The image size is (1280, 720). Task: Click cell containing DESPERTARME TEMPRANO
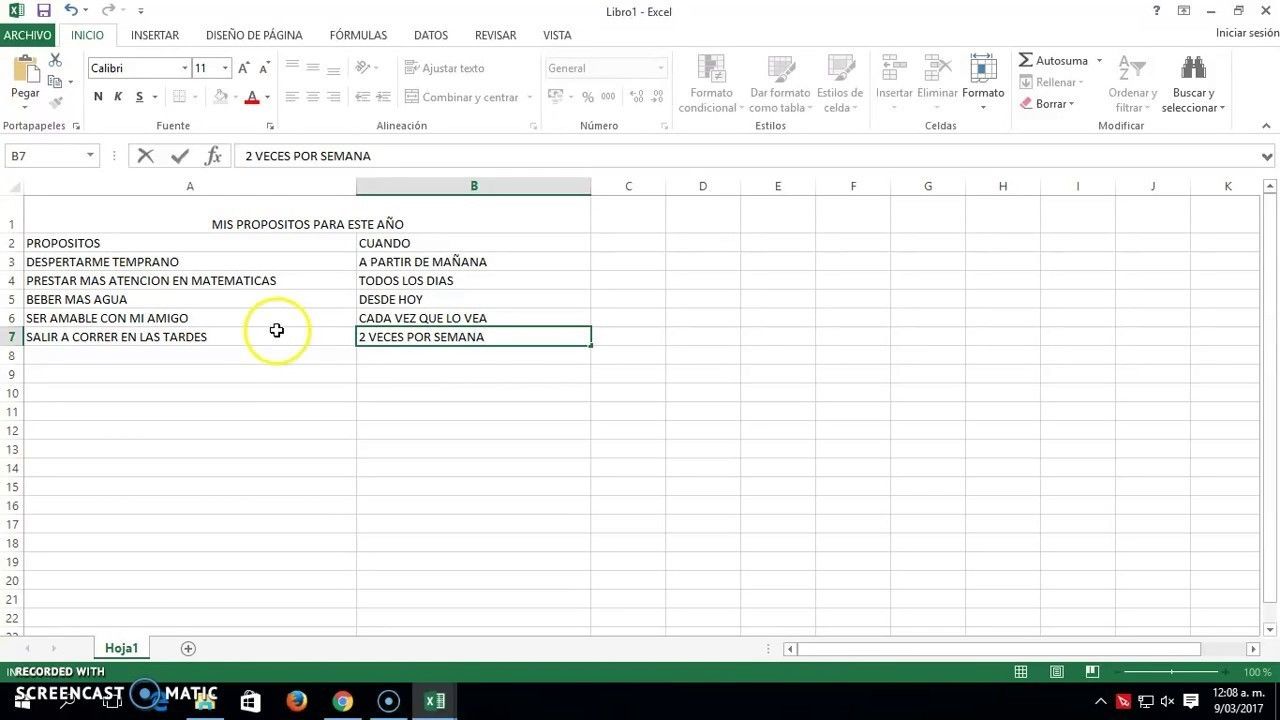point(190,262)
